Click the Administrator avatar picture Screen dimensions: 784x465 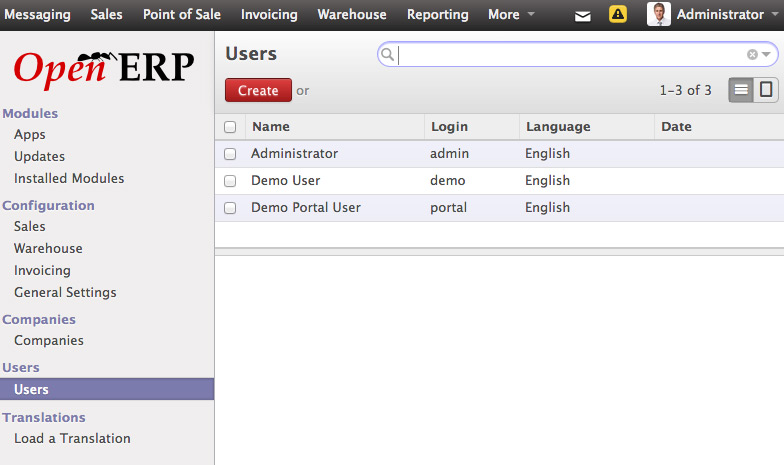click(x=658, y=14)
